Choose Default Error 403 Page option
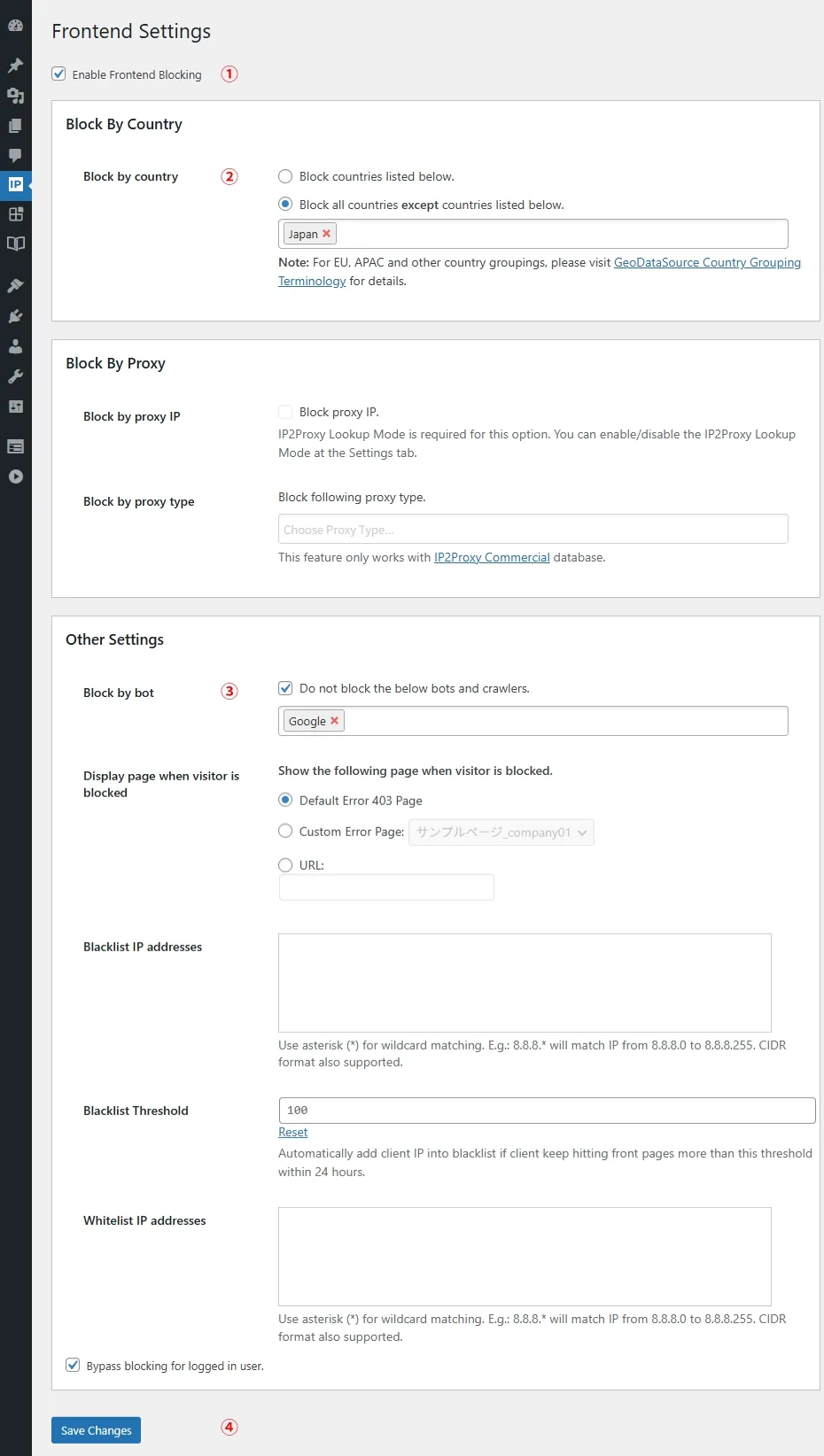This screenshot has height=1456, width=824. [285, 800]
